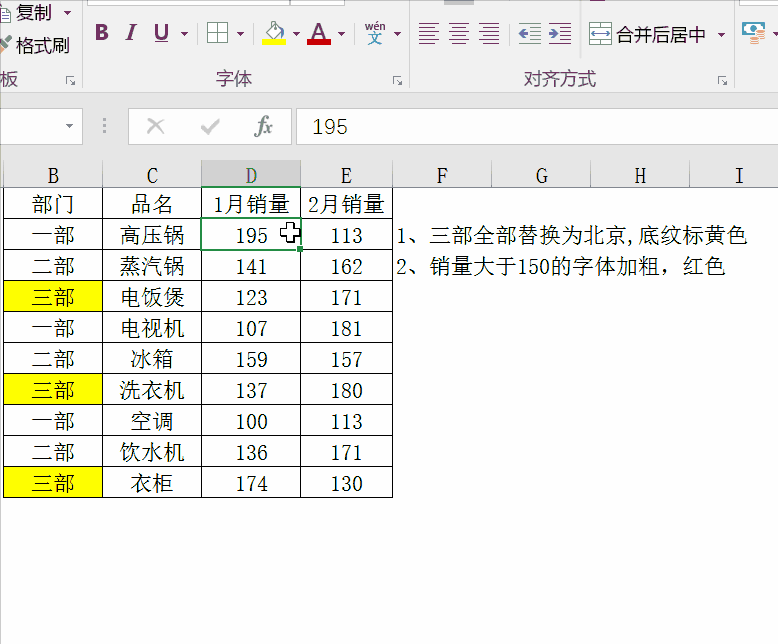Select 格式刷 format painter
The image size is (778, 644).
point(36,45)
